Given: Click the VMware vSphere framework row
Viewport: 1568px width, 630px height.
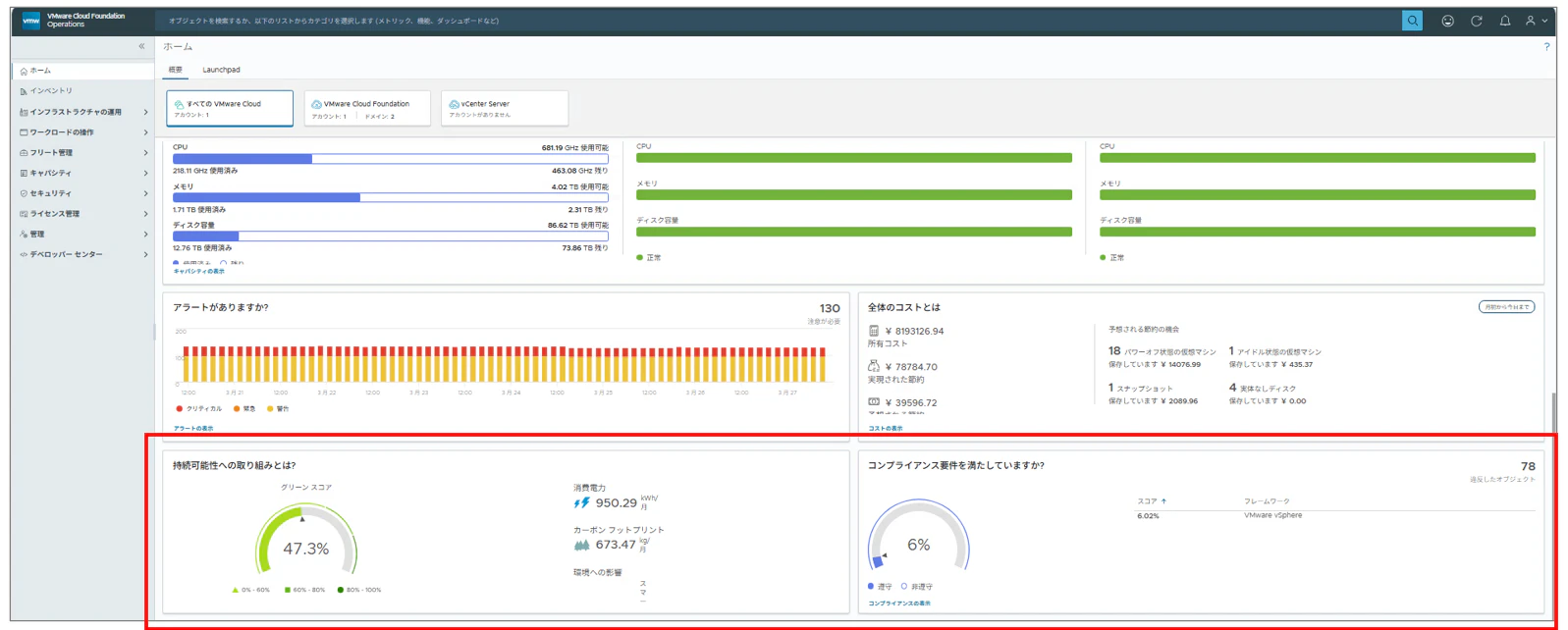Looking at the screenshot, I should click(1335, 515).
